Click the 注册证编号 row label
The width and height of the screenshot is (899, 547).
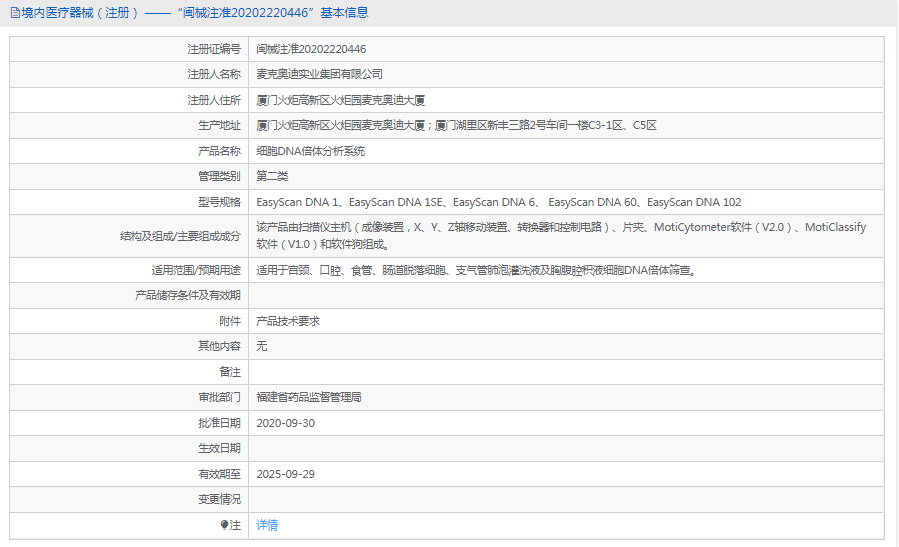213,49
